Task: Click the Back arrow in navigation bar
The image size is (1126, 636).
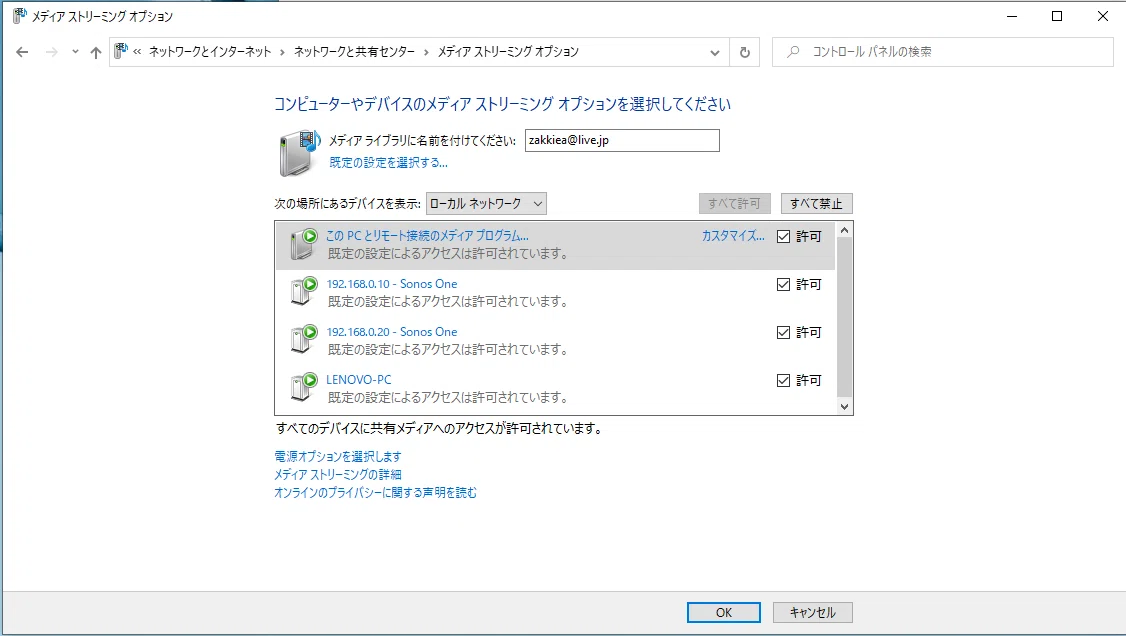Action: 22,52
